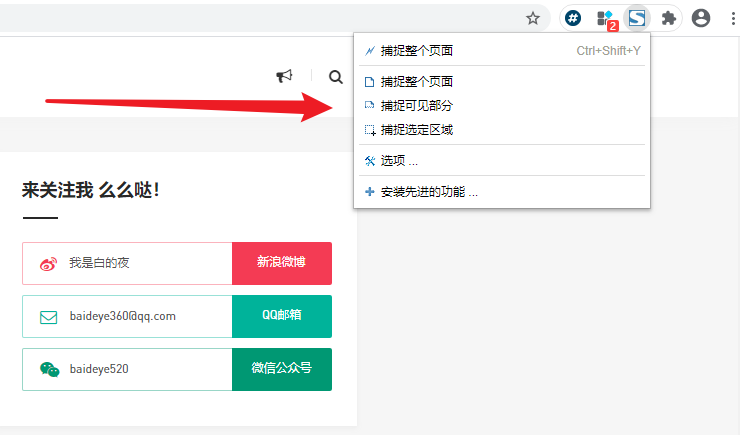This screenshot has height=435, width=740.
Task: Click the tools icon beside 选项
Action: coord(370,161)
